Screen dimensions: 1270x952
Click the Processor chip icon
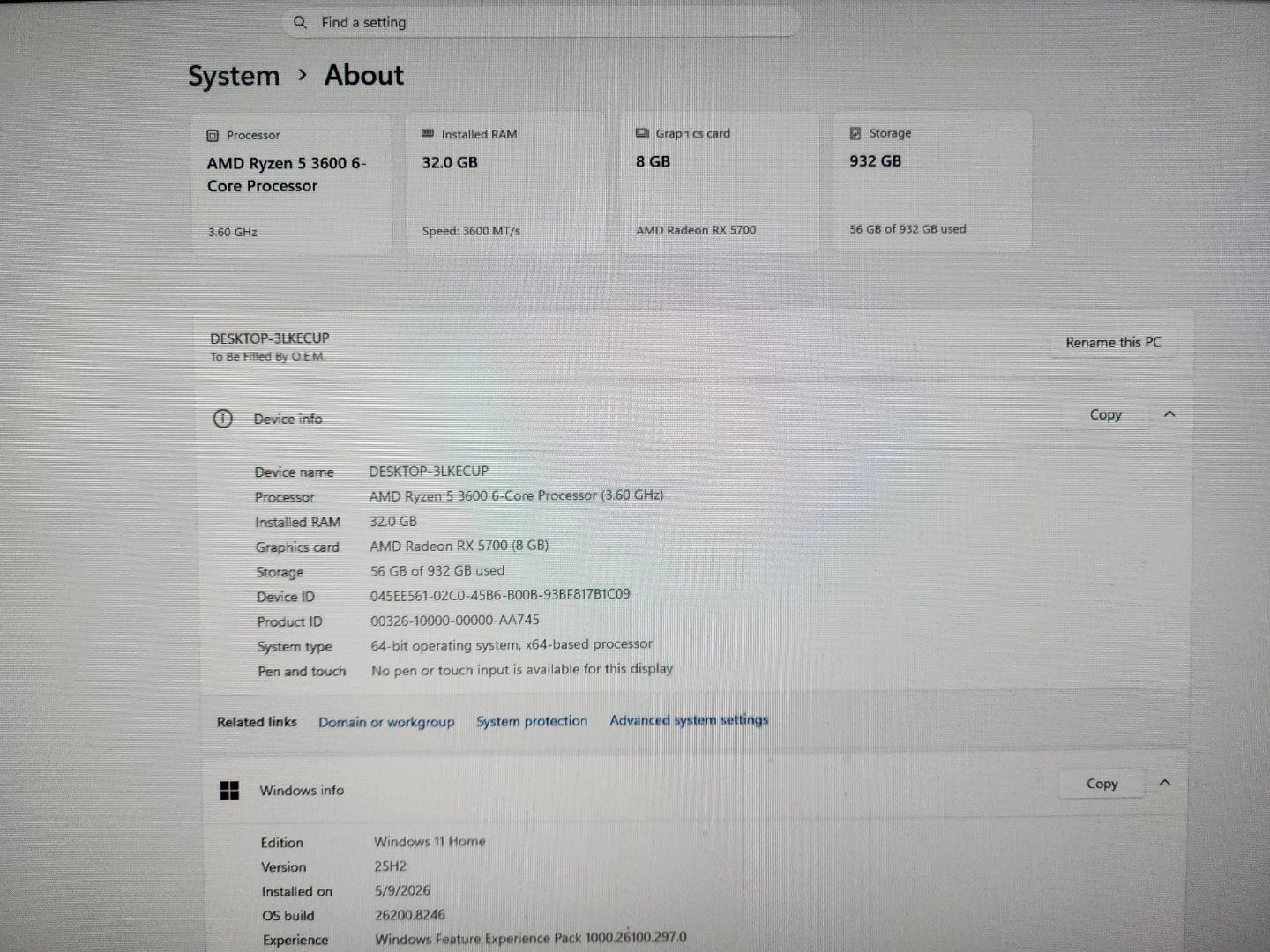tap(213, 136)
